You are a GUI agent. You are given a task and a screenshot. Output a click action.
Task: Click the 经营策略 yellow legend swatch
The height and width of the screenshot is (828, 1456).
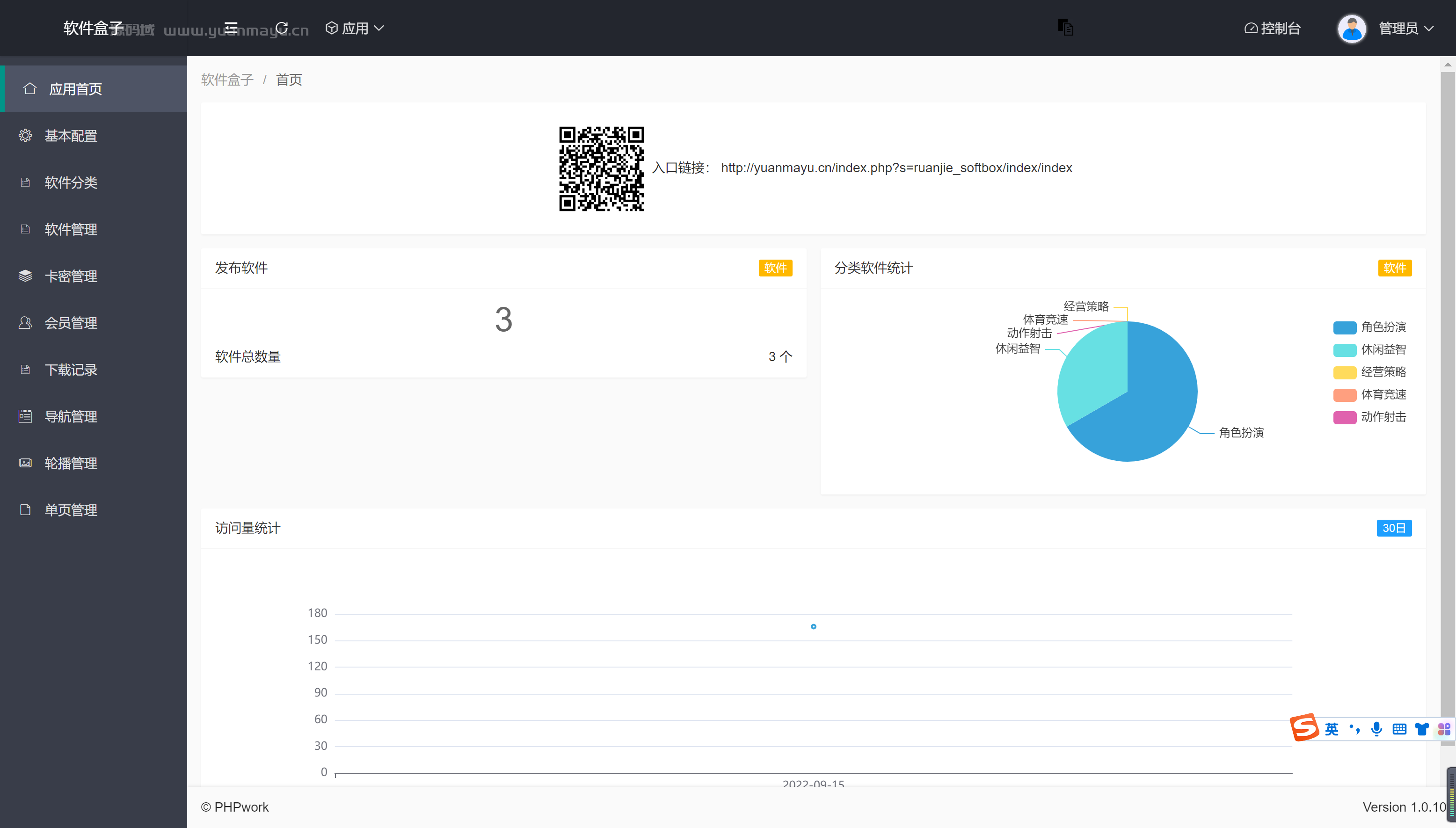(1345, 372)
